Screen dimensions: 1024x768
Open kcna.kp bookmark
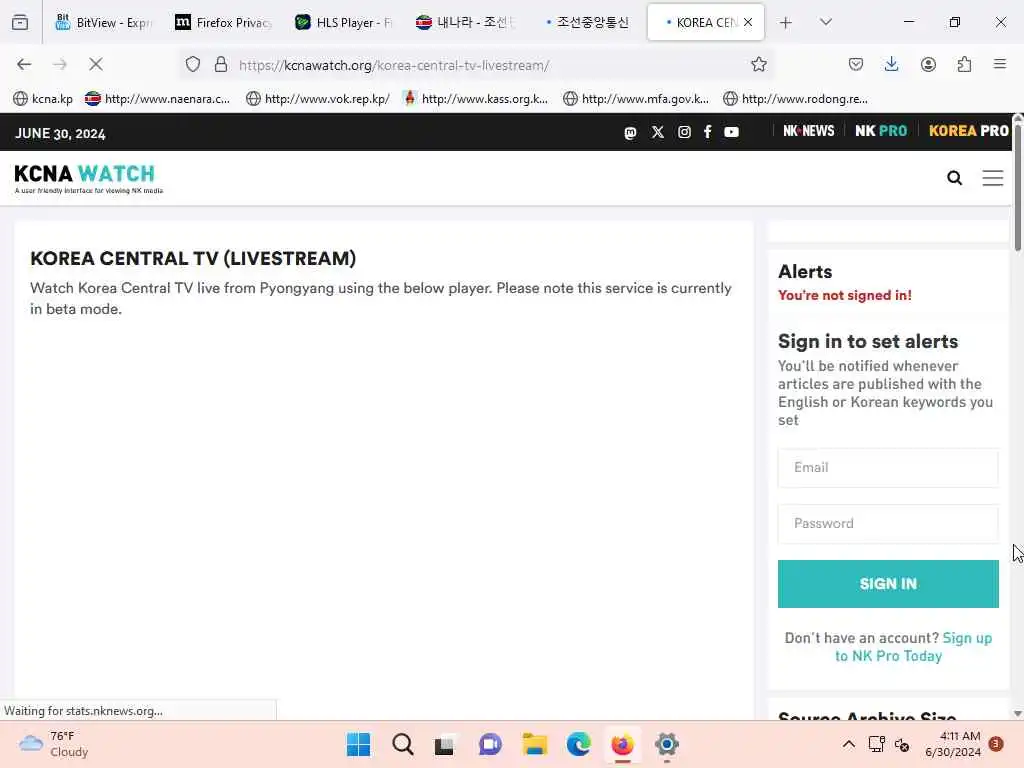(x=43, y=99)
